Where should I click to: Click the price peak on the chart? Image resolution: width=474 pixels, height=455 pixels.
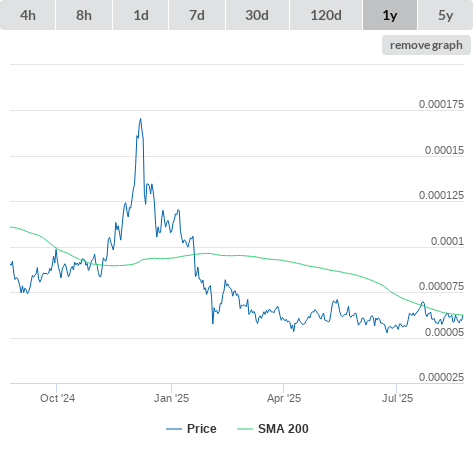coord(140,119)
